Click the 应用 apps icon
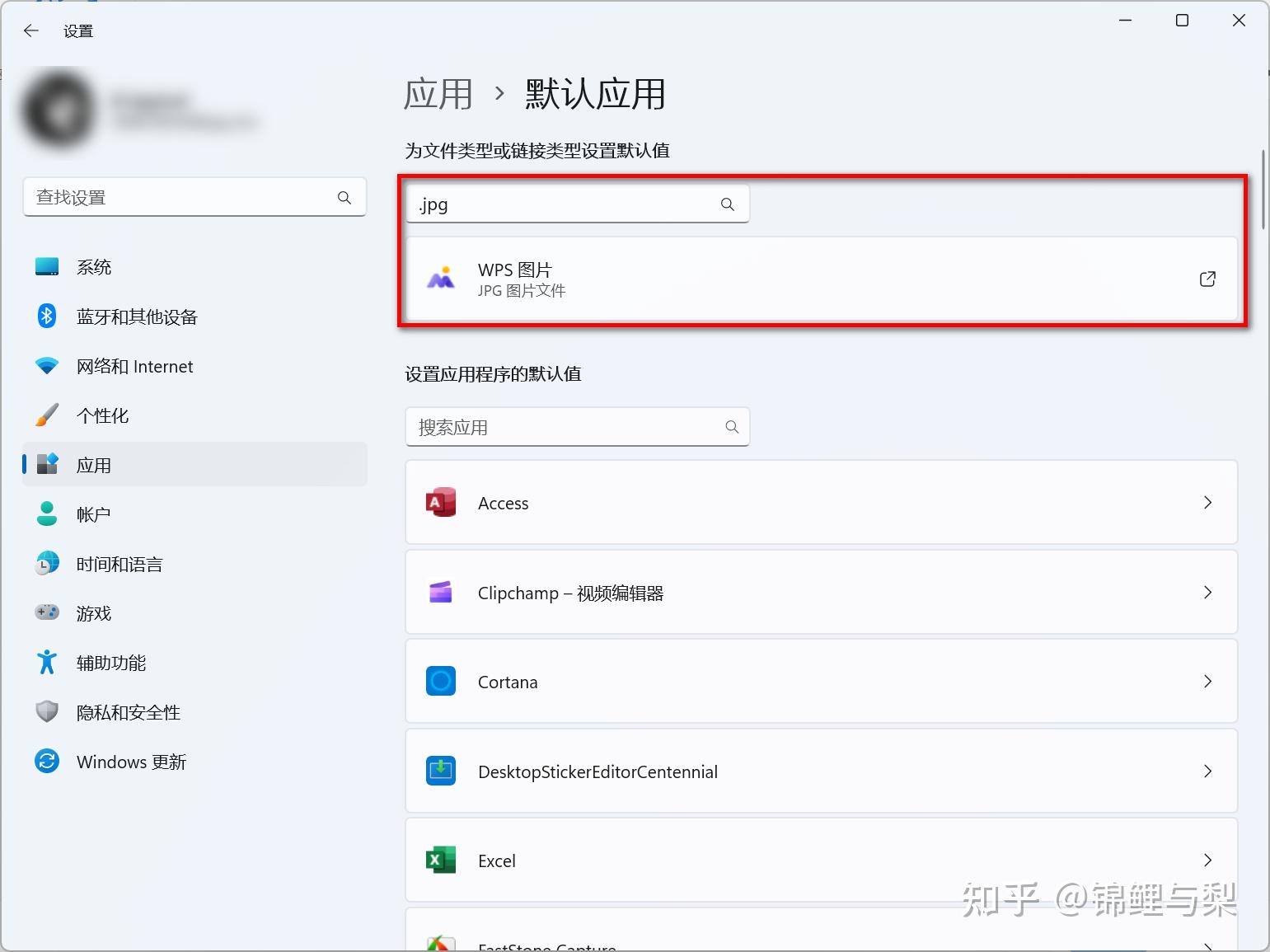This screenshot has width=1270, height=952. click(48, 464)
